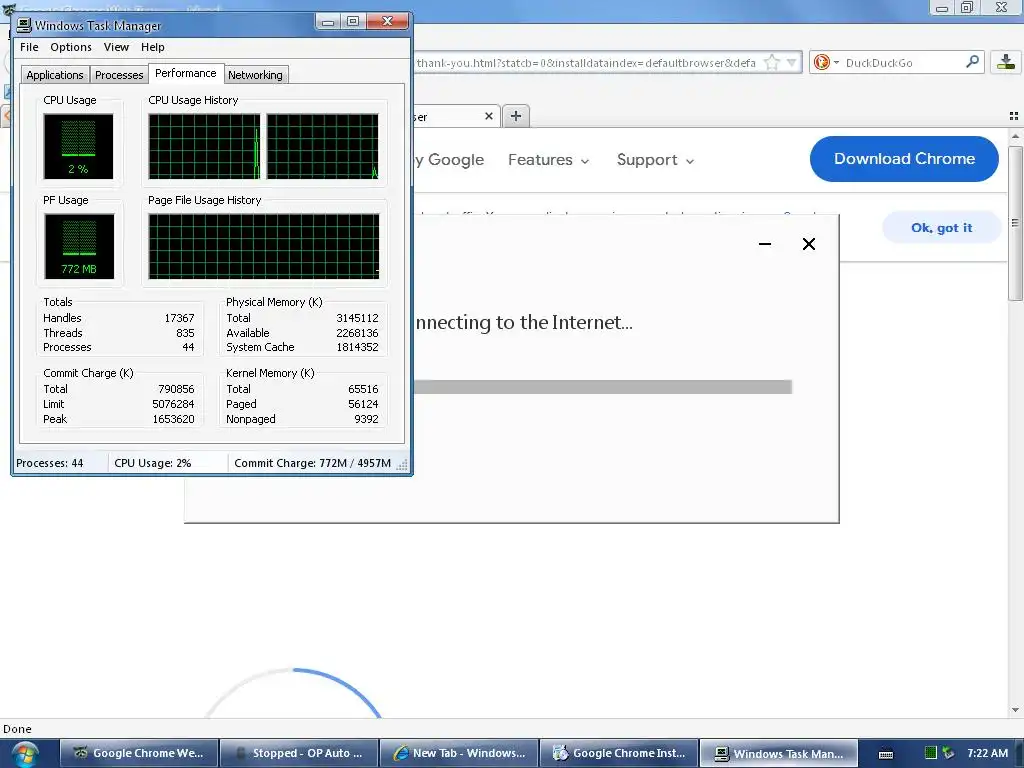Click the Task Manager resize grip

402,465
